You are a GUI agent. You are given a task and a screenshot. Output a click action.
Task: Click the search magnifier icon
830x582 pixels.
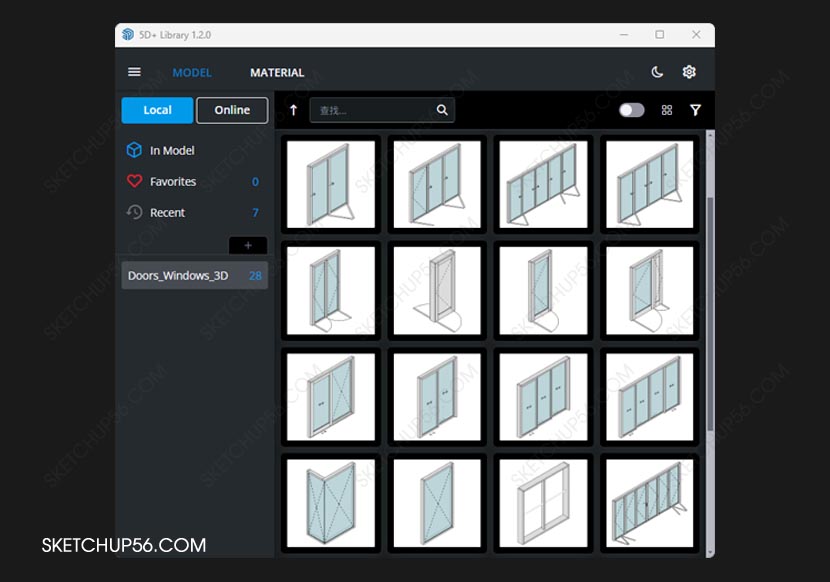442,110
